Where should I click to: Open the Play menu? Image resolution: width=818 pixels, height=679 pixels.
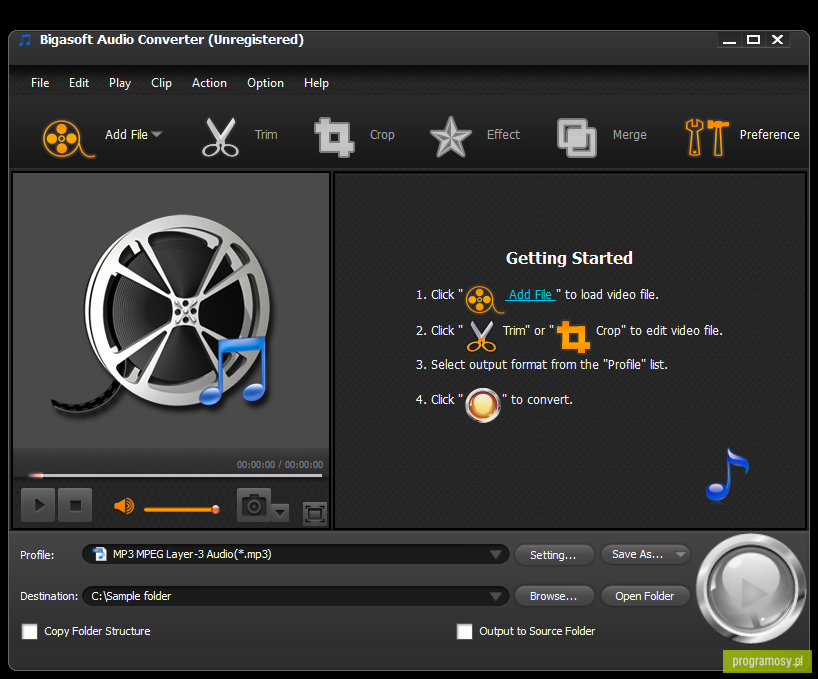point(120,83)
